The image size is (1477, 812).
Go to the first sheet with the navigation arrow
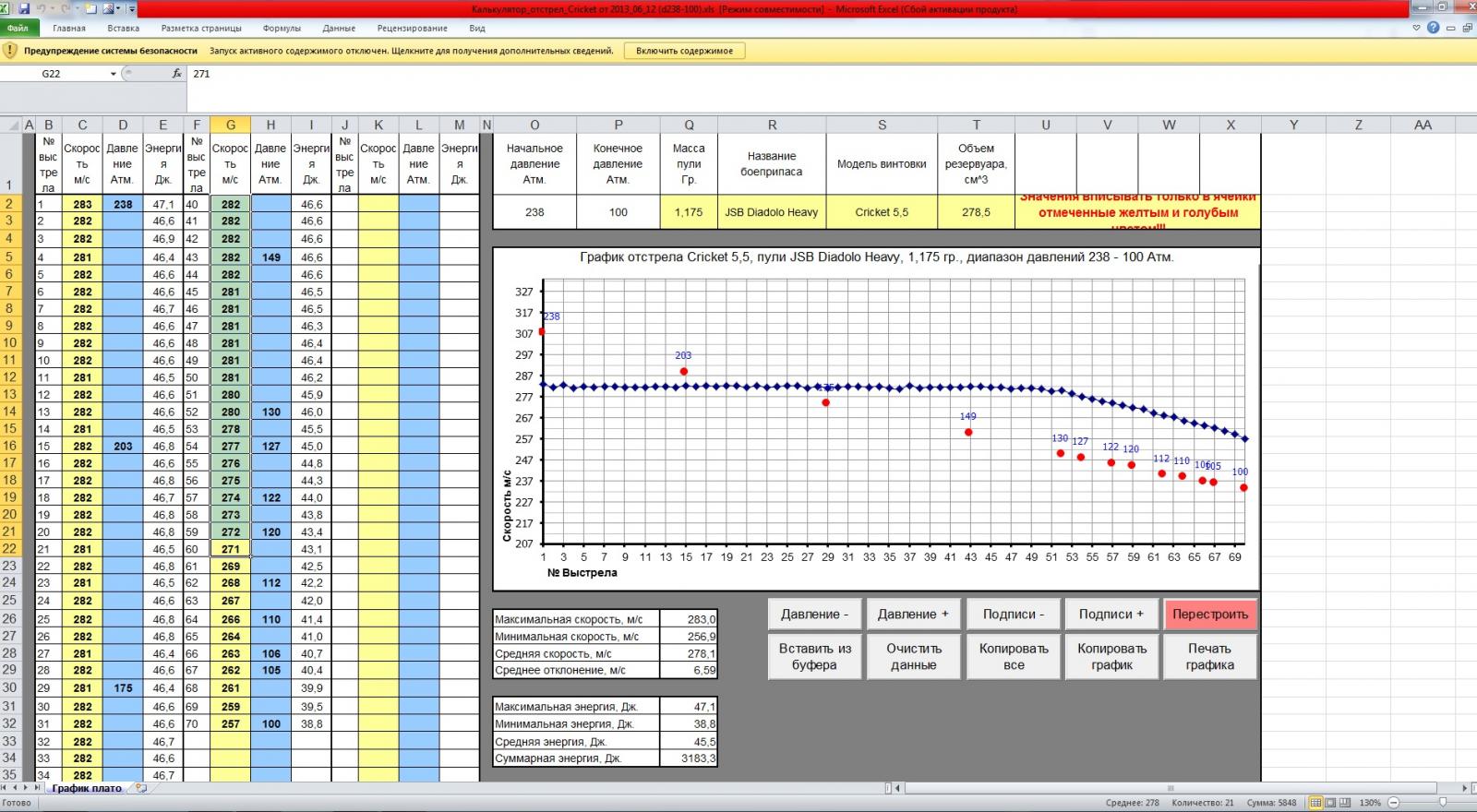5,788
